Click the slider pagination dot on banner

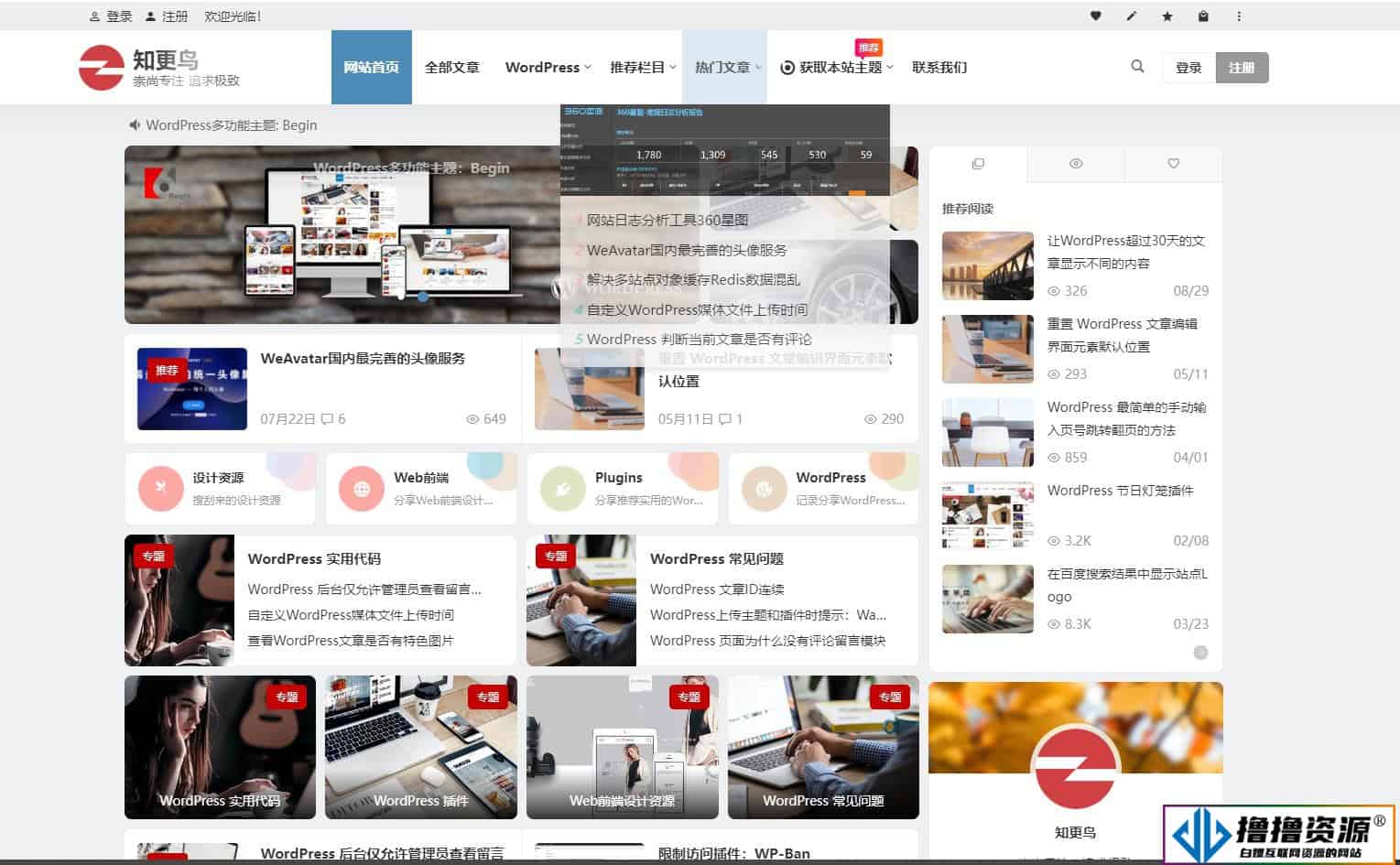coord(422,297)
